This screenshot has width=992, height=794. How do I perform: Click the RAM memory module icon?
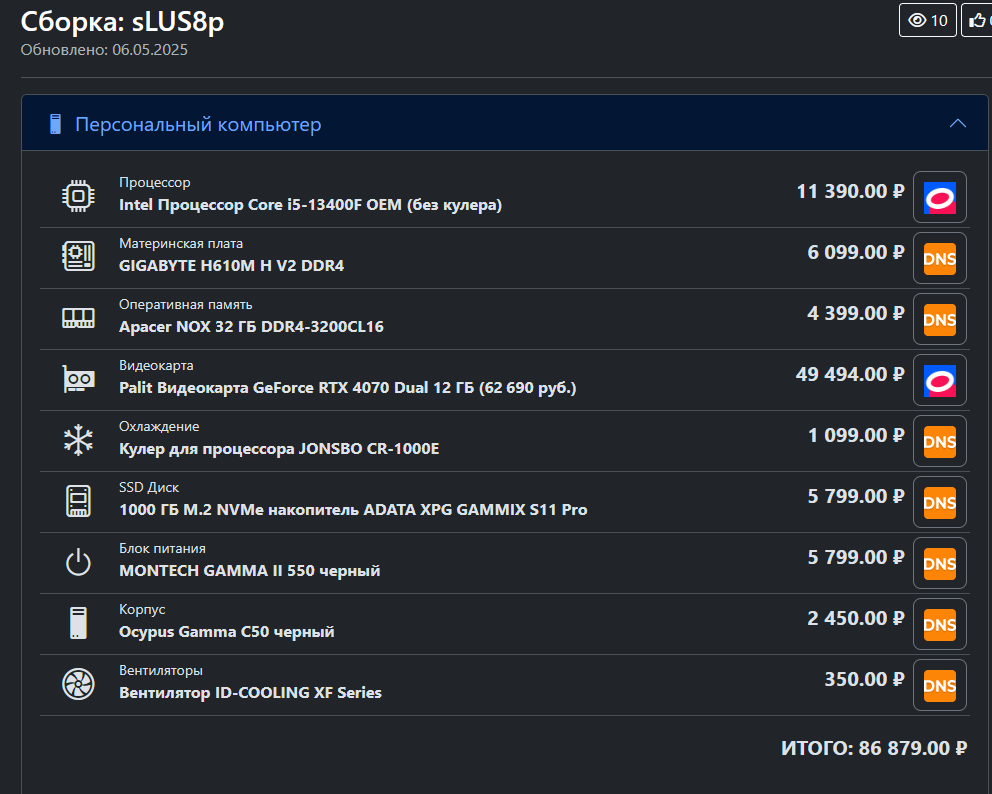(78, 318)
